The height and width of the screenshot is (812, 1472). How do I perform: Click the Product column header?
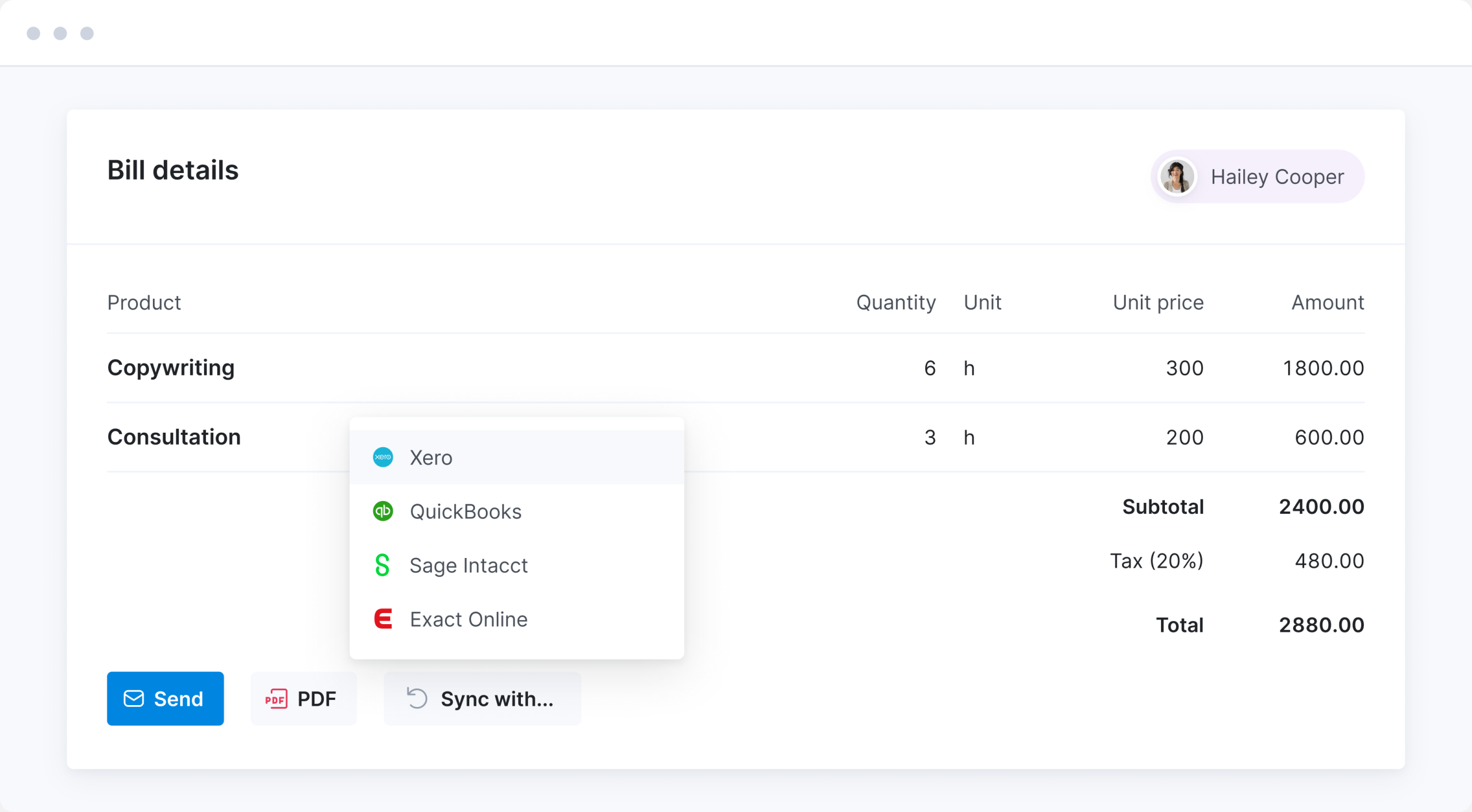(x=144, y=302)
